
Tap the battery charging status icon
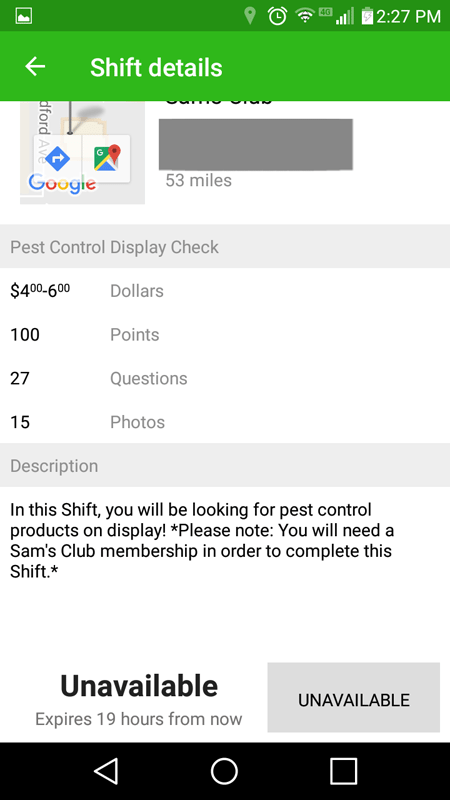pyautogui.click(x=367, y=16)
